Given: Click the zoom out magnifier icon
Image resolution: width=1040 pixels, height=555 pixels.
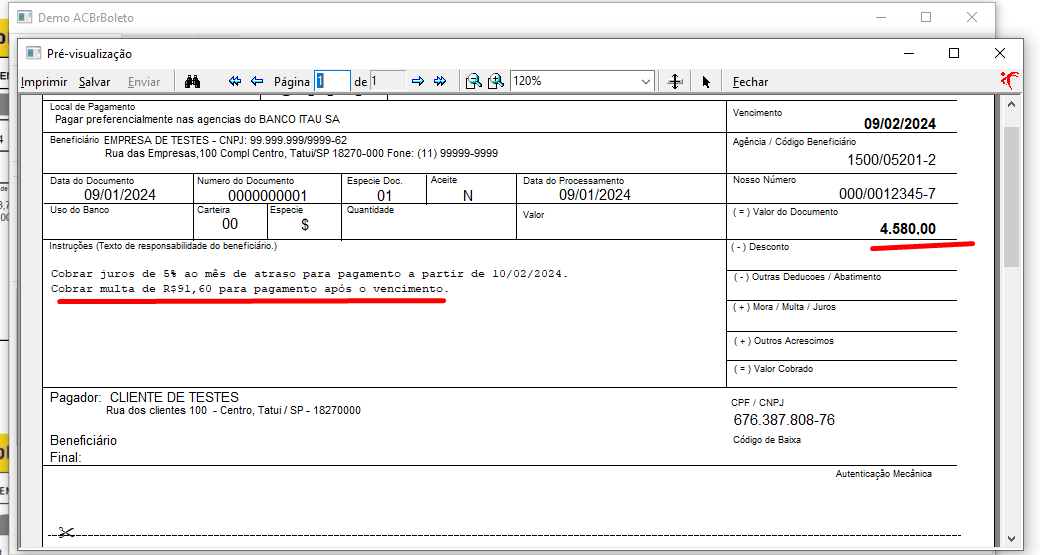Looking at the screenshot, I should tap(474, 82).
